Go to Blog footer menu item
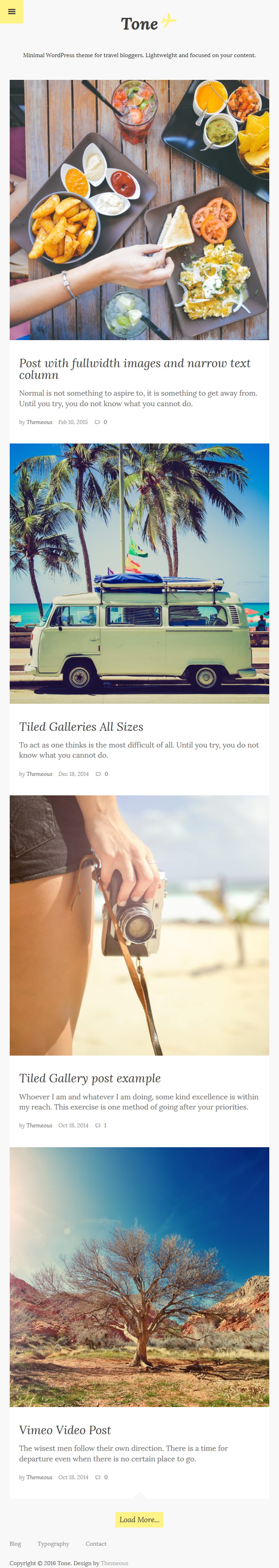Image resolution: width=279 pixels, height=1568 pixels. (15, 1544)
